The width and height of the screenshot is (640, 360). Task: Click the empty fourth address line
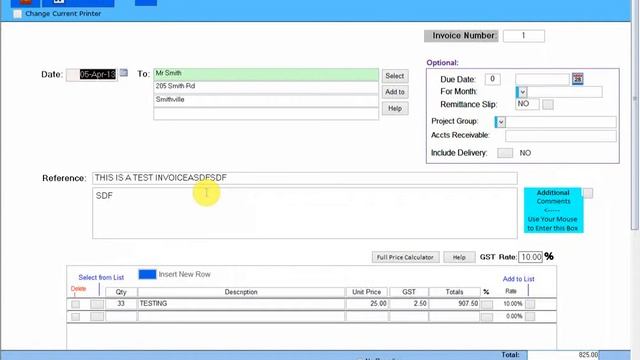tap(266, 114)
